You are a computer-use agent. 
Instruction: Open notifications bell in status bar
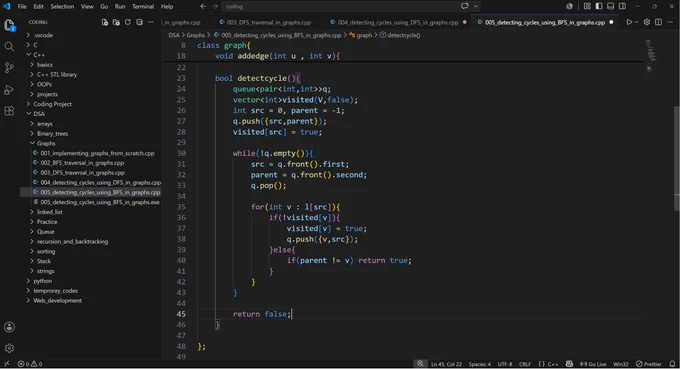click(x=672, y=364)
